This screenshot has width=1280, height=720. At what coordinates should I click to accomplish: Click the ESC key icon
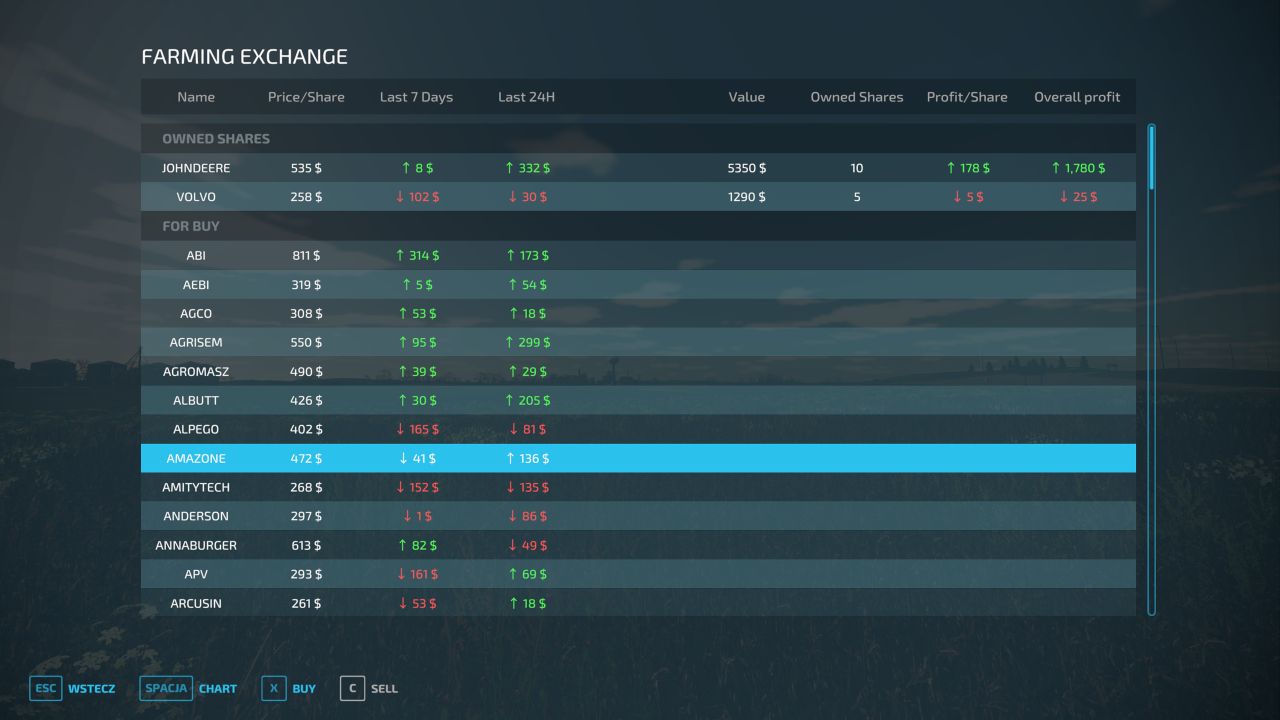coord(46,688)
